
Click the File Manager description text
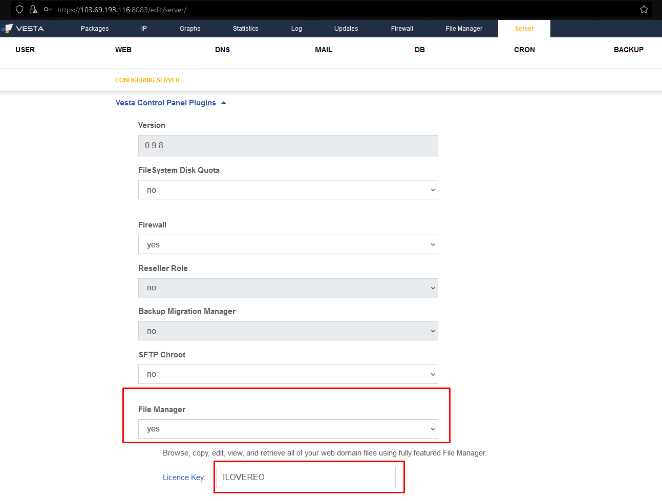[x=324, y=453]
